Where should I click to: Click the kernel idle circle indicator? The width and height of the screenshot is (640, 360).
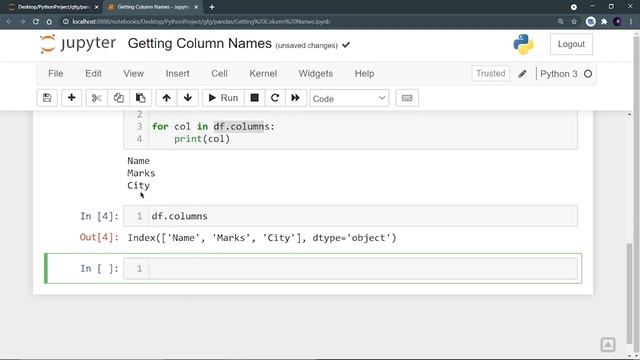point(588,74)
